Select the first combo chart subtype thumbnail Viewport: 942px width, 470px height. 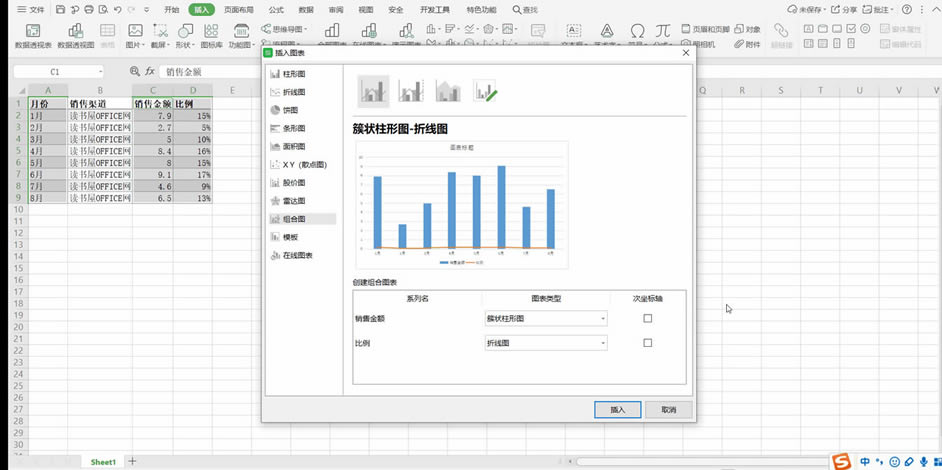pyautogui.click(x=373, y=91)
